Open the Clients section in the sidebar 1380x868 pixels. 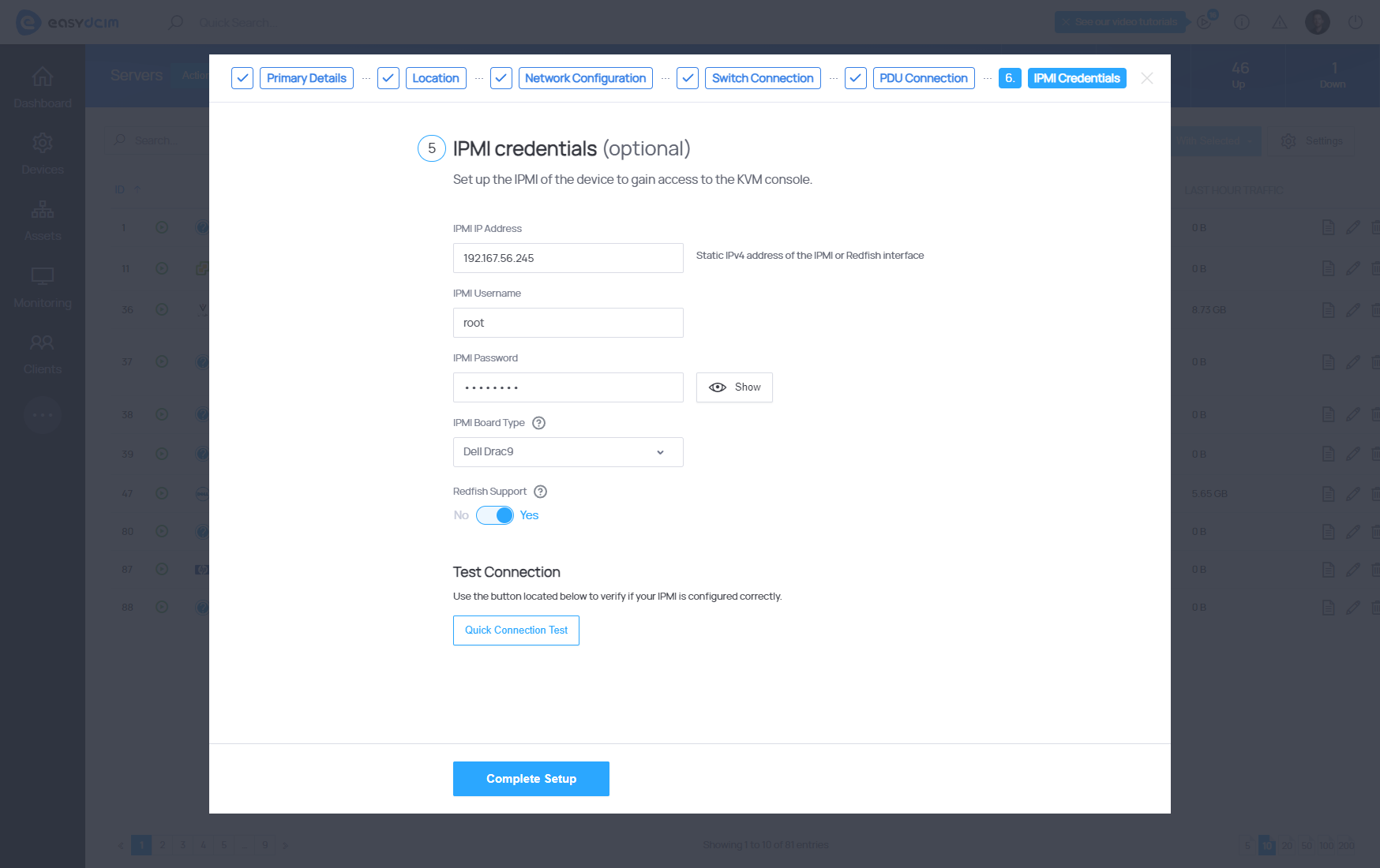coord(43,354)
